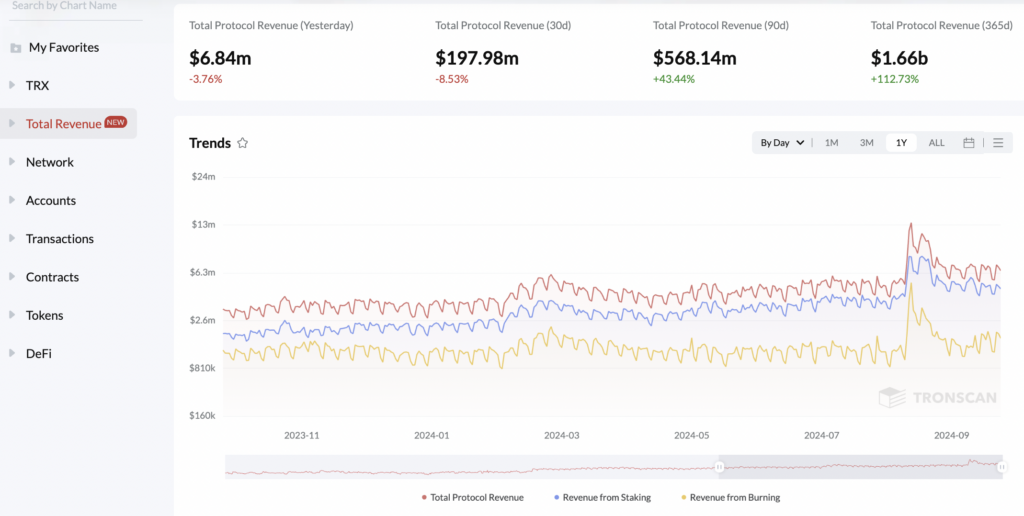Expand the TRX category arrow

point(12,85)
